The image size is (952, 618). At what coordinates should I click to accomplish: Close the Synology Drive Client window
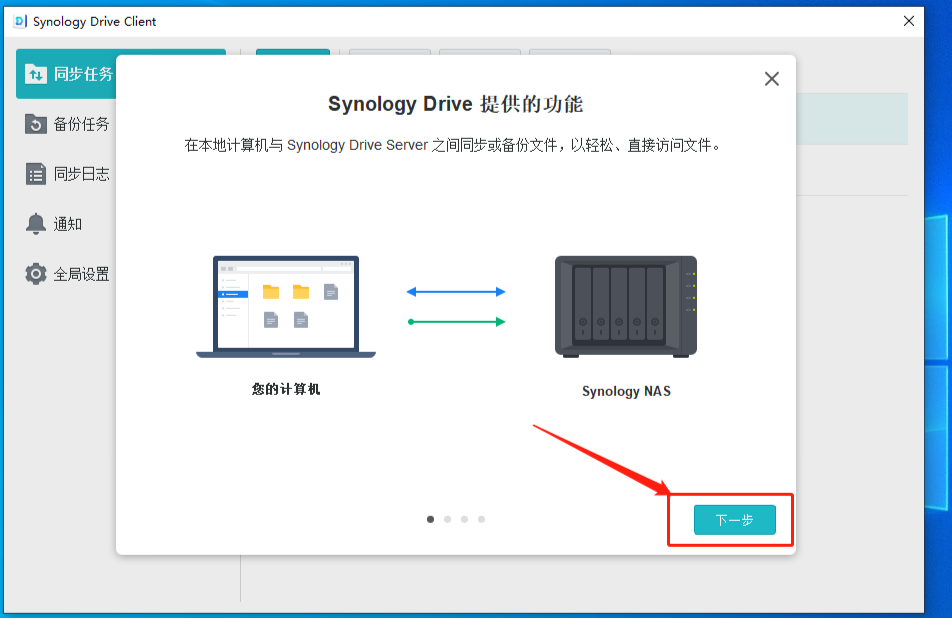pyautogui.click(x=908, y=21)
